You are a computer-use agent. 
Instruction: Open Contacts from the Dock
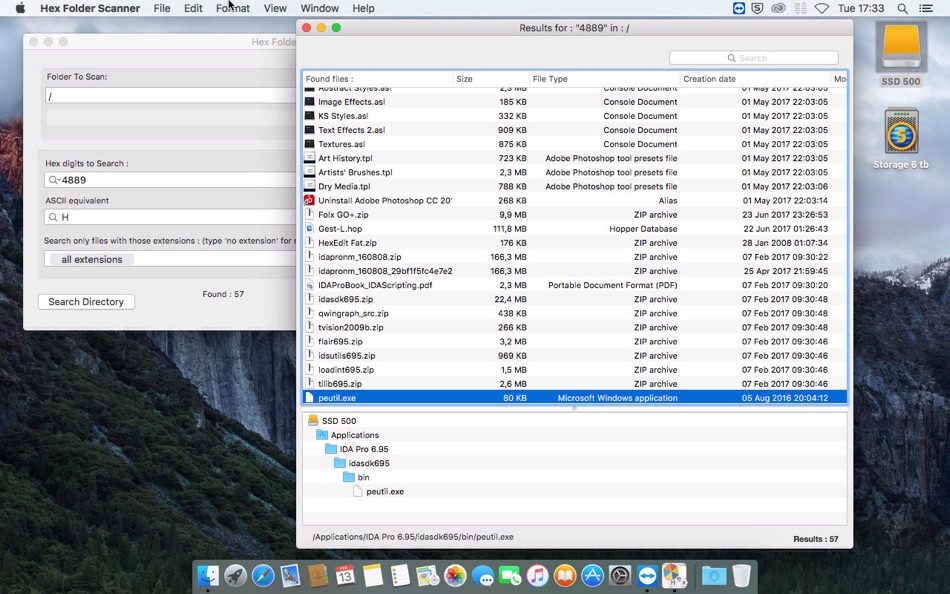[317, 575]
